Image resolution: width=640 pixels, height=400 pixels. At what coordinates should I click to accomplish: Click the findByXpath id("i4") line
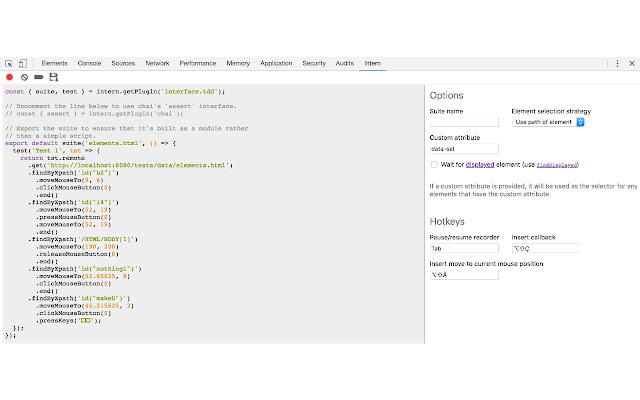73,202
